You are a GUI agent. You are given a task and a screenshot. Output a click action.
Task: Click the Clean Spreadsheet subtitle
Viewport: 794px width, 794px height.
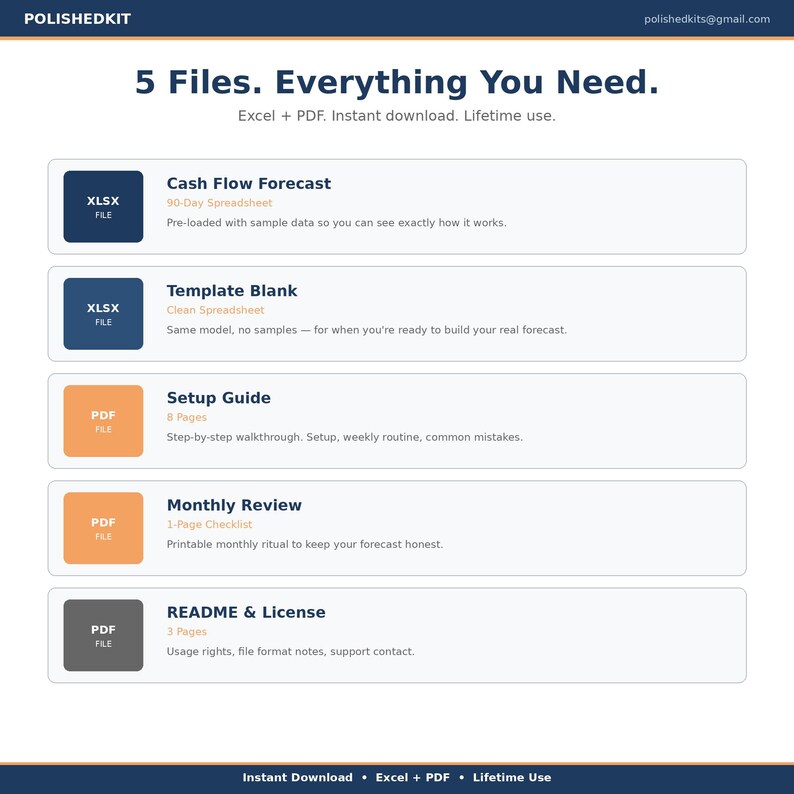pos(215,310)
